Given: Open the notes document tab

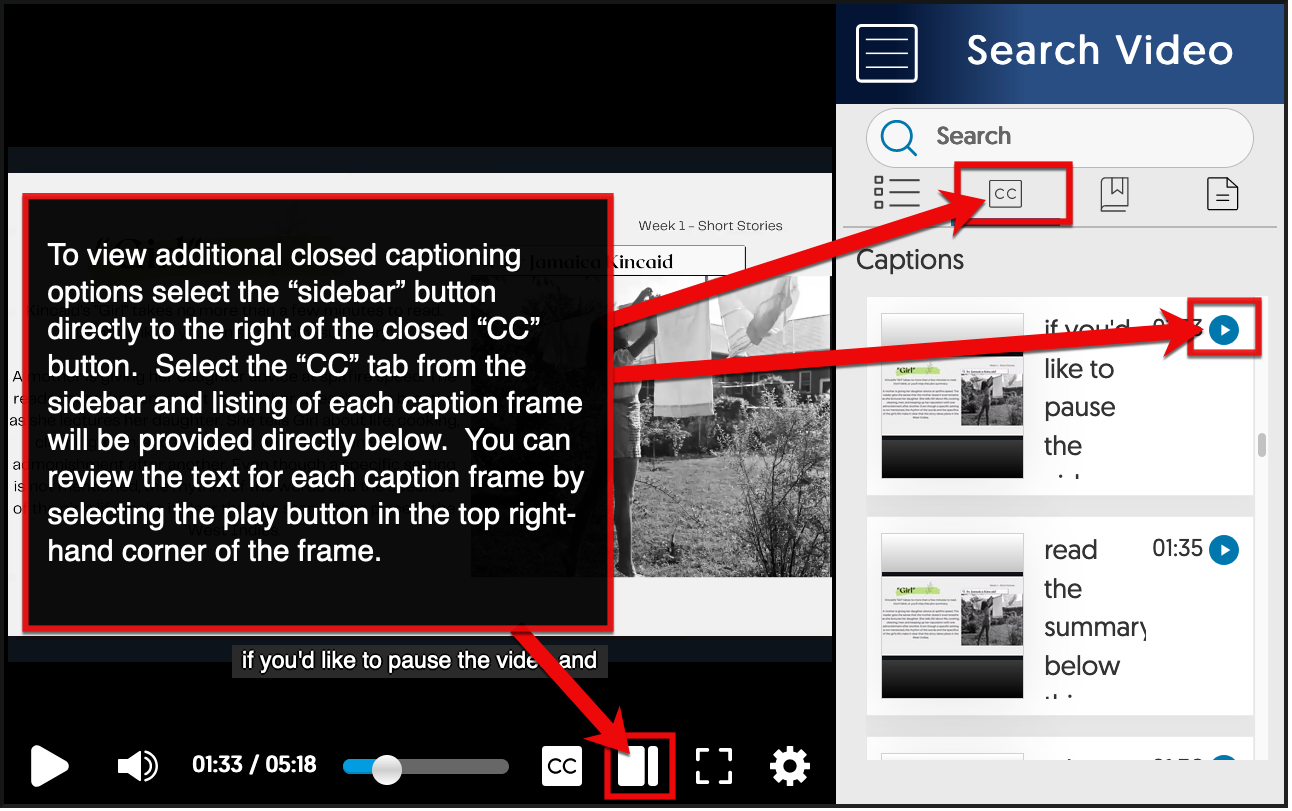Looking at the screenshot, I should point(1222,193).
